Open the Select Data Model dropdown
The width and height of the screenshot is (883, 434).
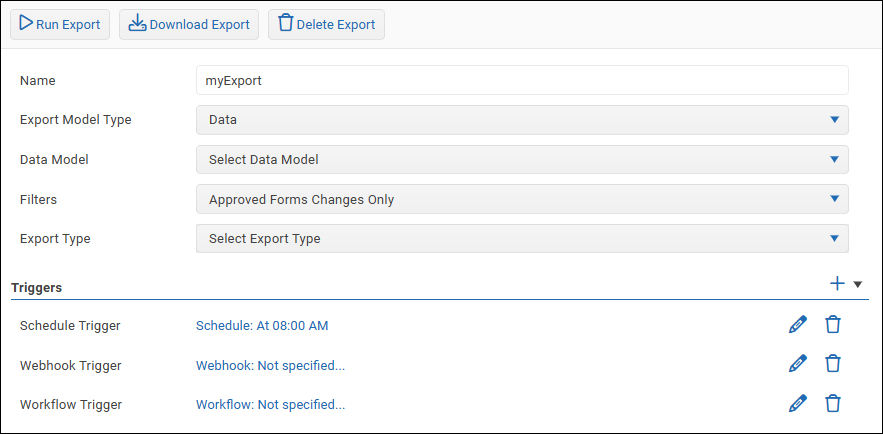pyautogui.click(x=522, y=159)
